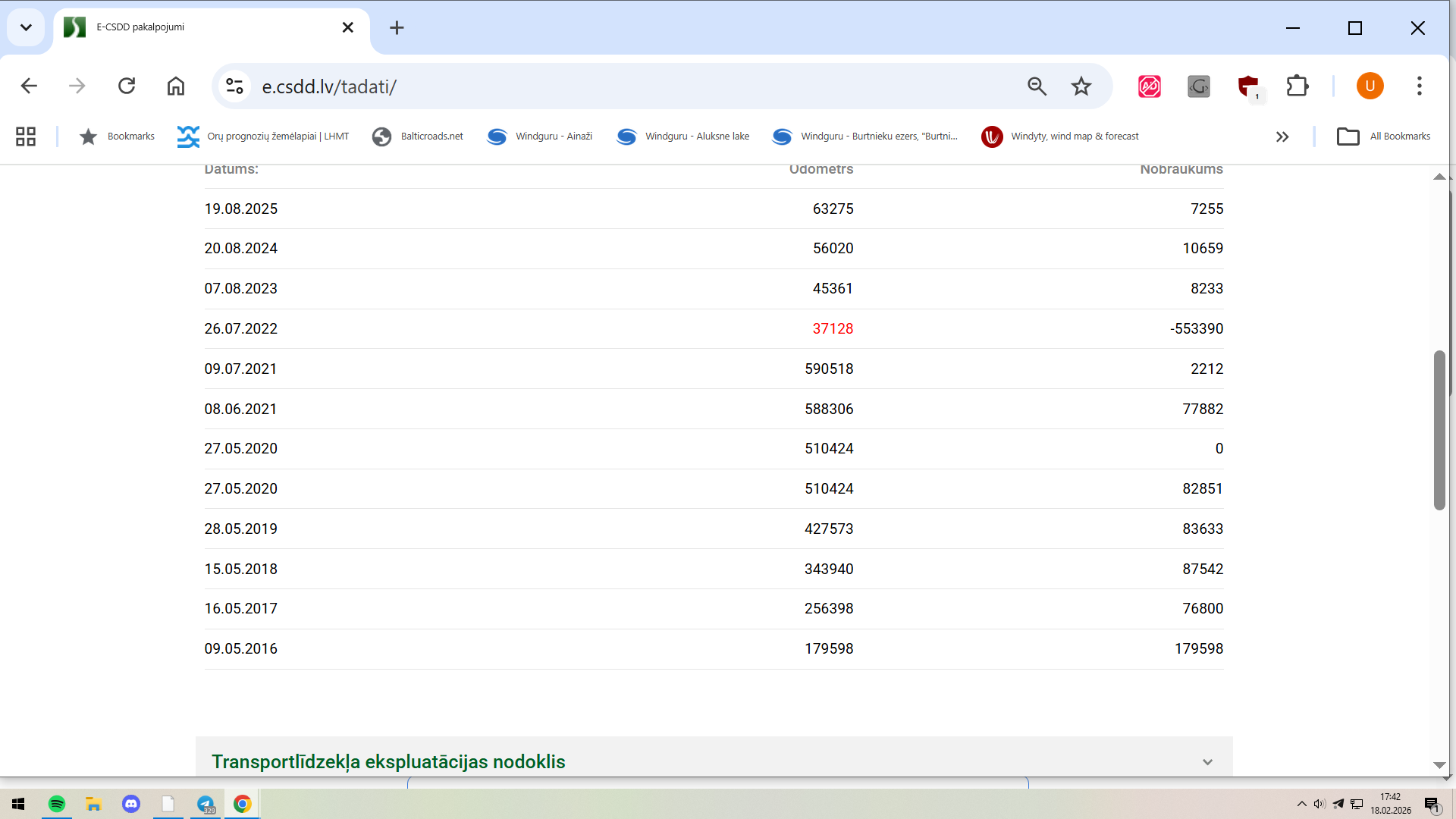Open the red shield extension icon
This screenshot has height=819, width=1456.
[1247, 86]
